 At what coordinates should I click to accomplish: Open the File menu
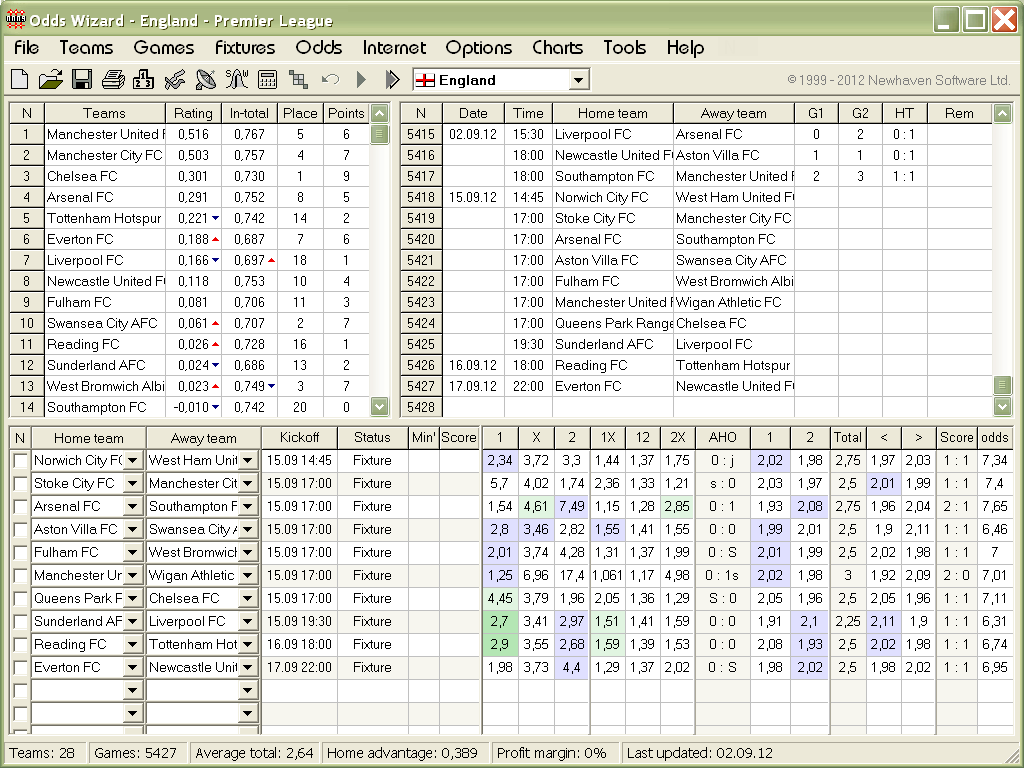coord(27,48)
